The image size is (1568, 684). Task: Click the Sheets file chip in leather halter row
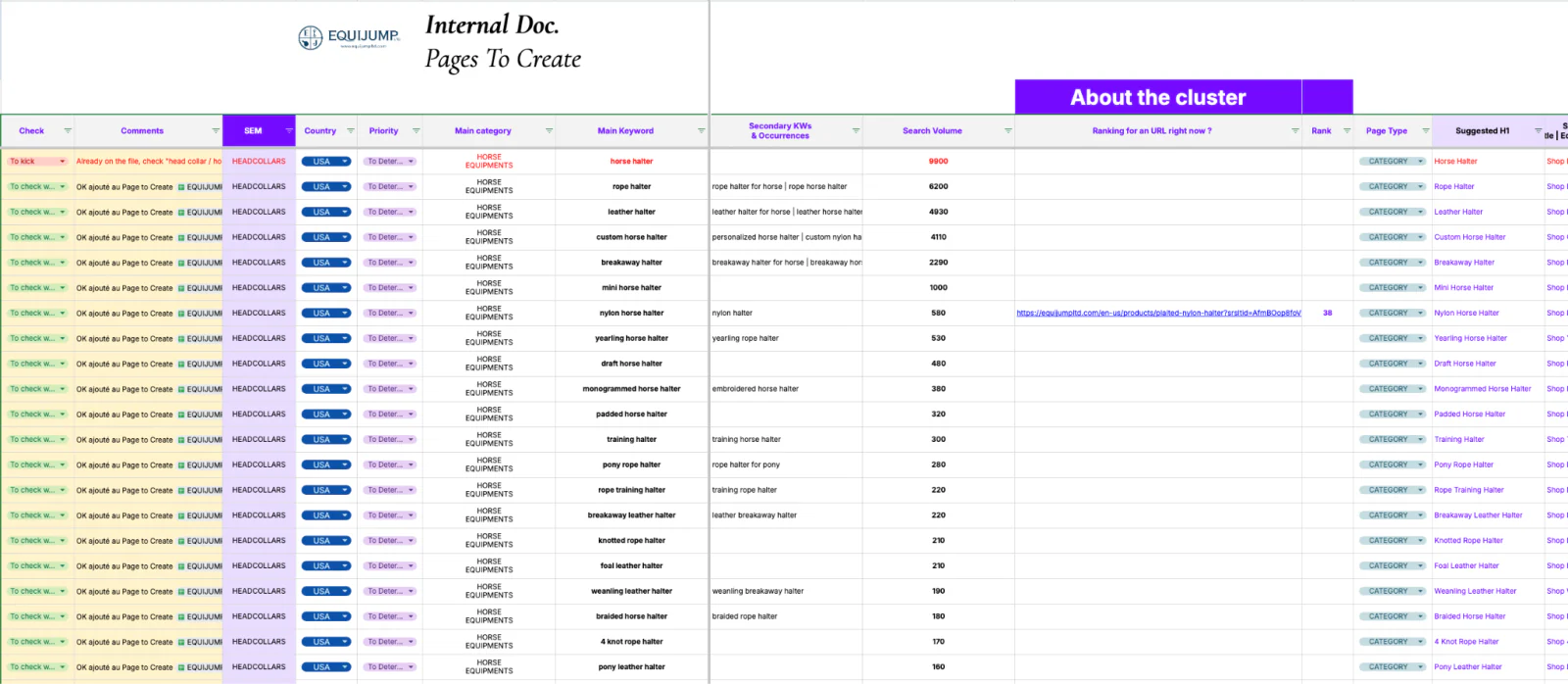coord(200,213)
